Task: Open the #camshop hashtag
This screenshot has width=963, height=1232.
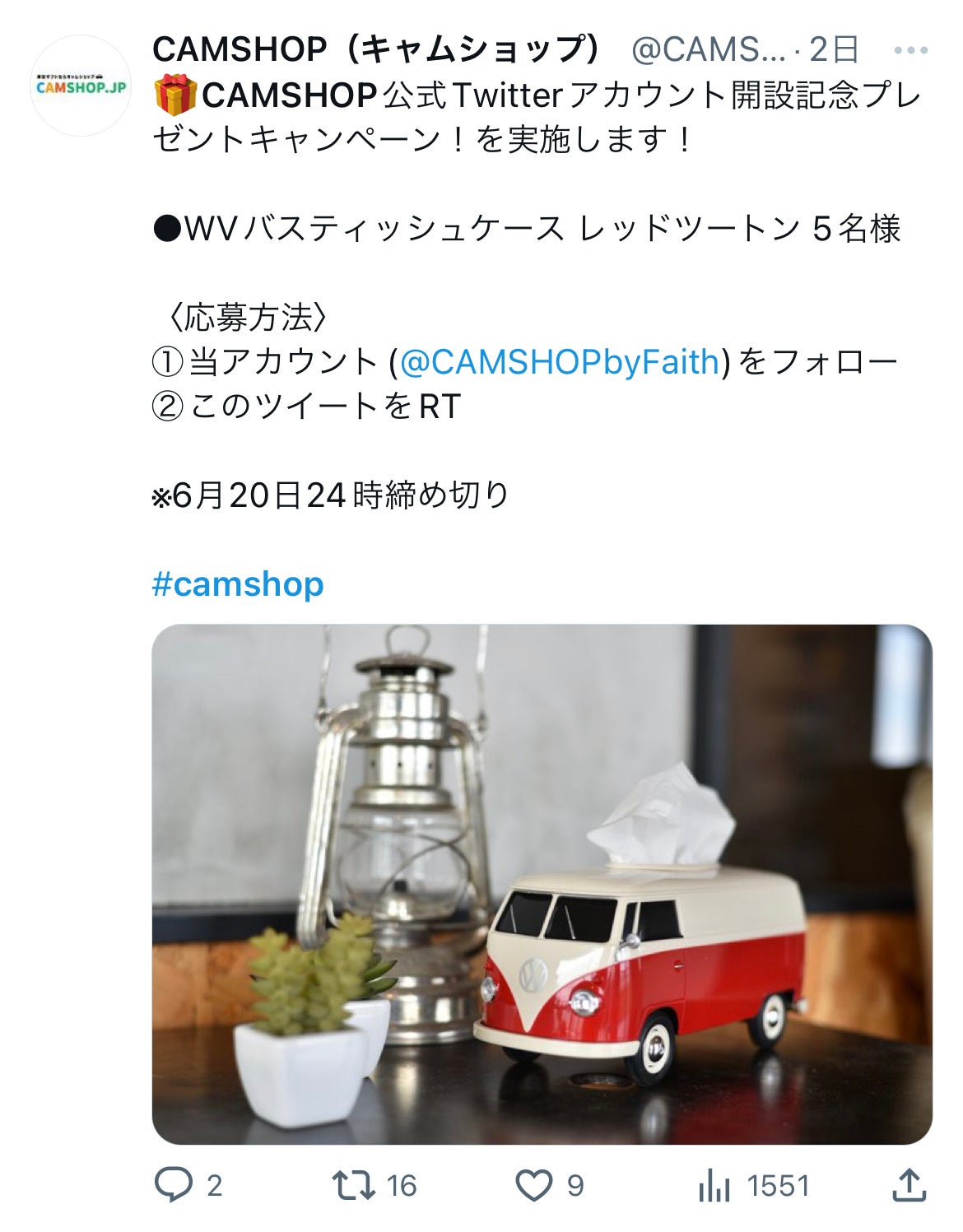Action: [x=238, y=584]
